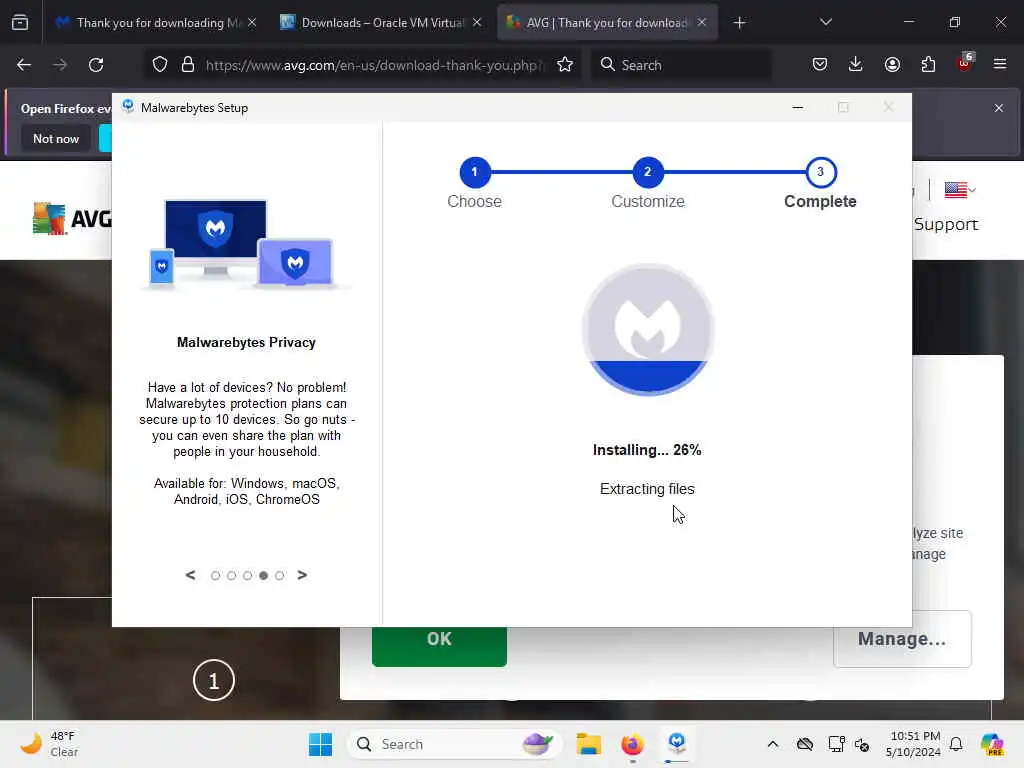This screenshot has height=768, width=1024.
Task: Click the Malwarebytes Setup taskbar icon
Action: click(677, 743)
